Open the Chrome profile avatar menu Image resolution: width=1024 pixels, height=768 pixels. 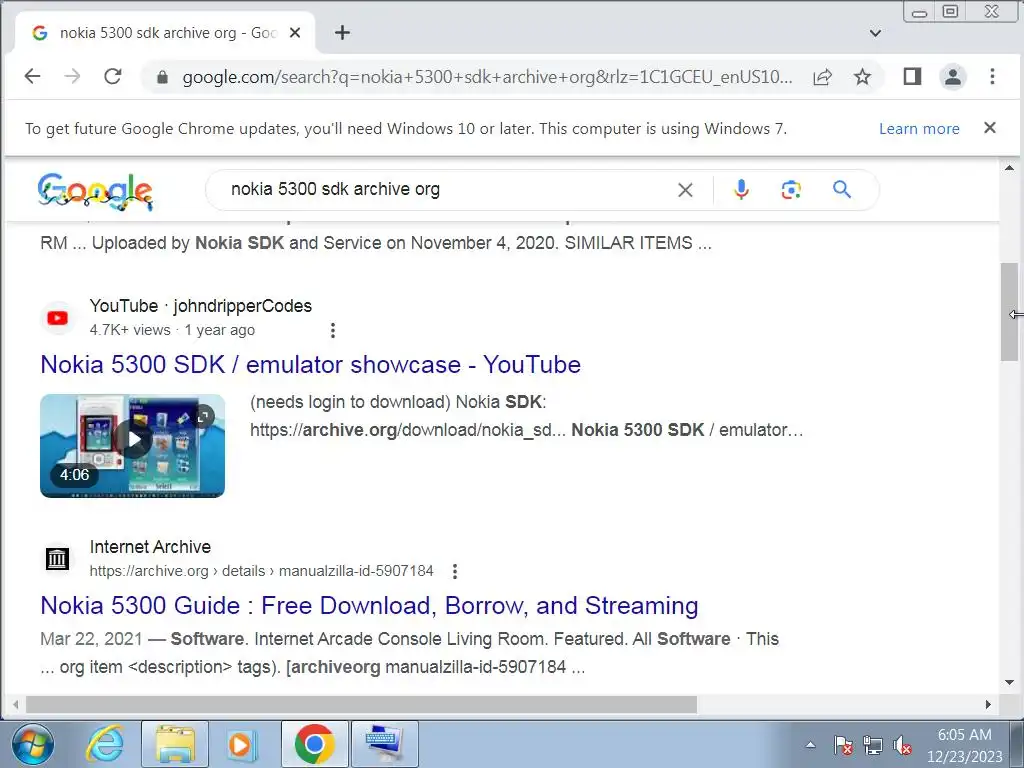pos(953,77)
